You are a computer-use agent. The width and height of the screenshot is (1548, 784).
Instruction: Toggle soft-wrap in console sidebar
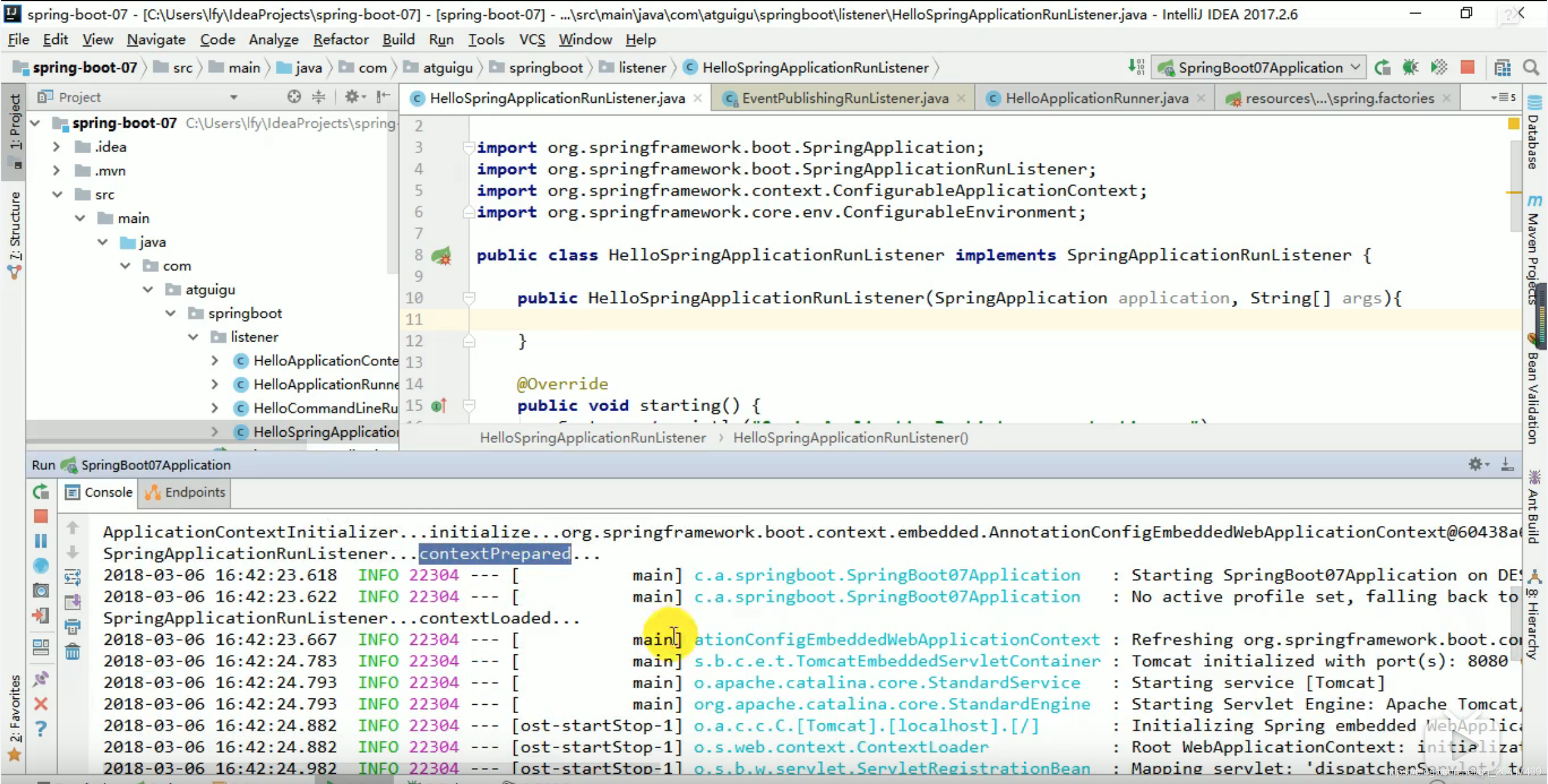coord(73,578)
